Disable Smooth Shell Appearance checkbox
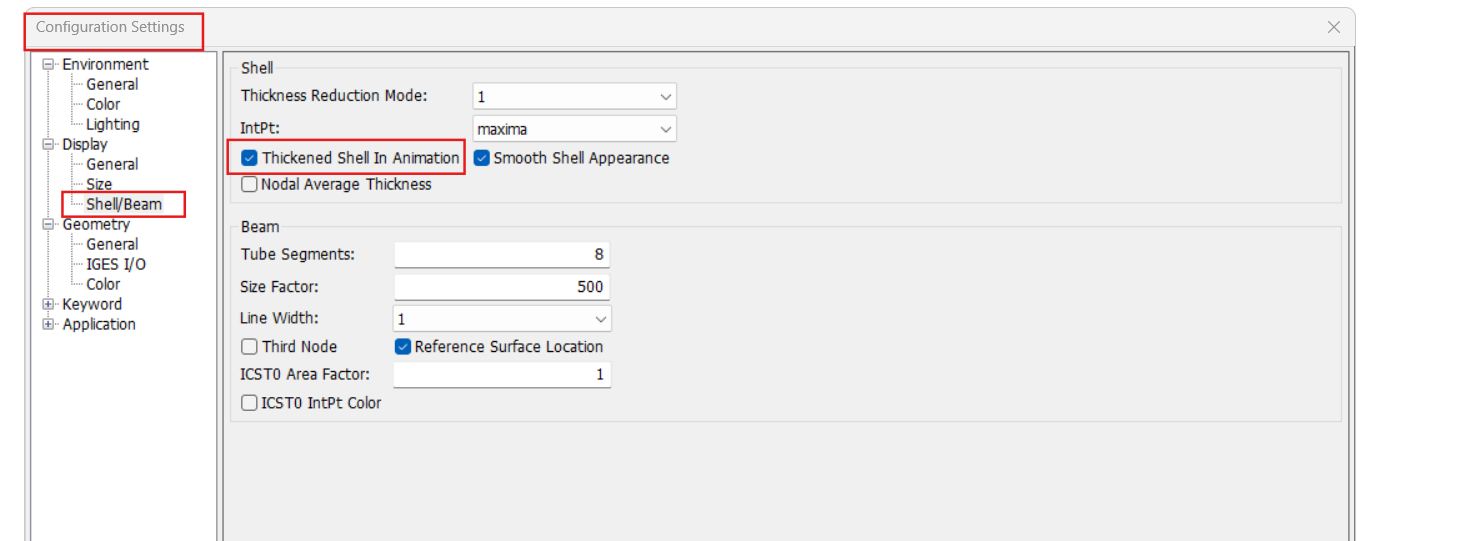This screenshot has height=541, width=1460. coord(481,158)
